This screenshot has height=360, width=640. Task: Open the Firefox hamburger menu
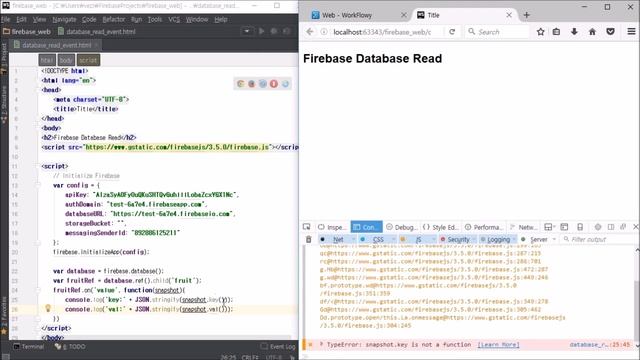(631, 31)
